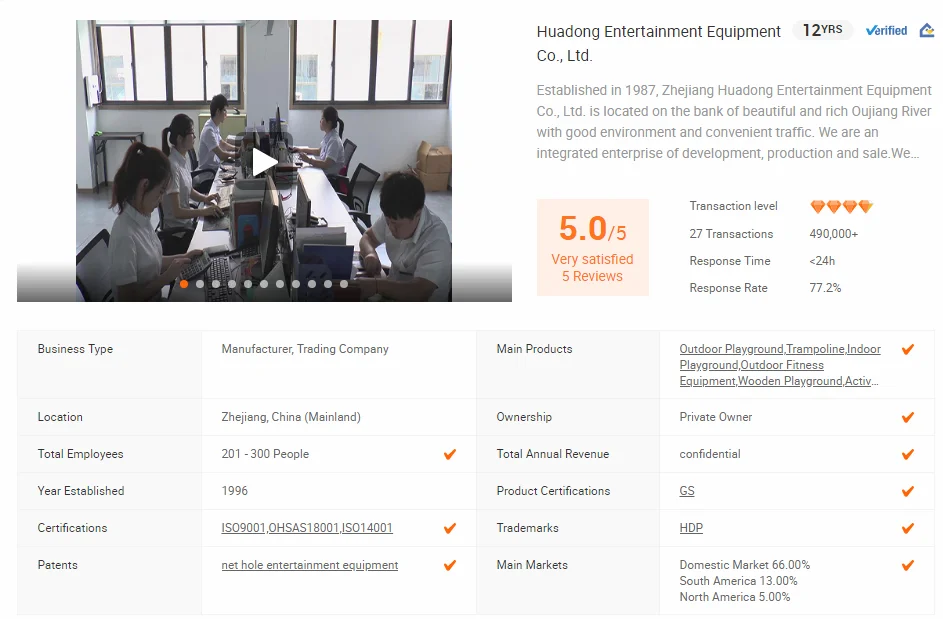Open the net hole entertainment equipment patent

[x=310, y=565]
